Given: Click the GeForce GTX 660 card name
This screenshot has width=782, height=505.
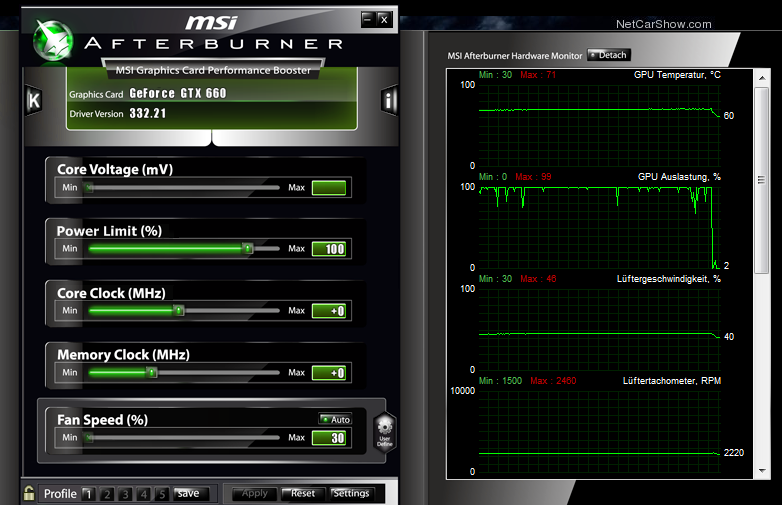Looking at the screenshot, I should click(x=178, y=93).
